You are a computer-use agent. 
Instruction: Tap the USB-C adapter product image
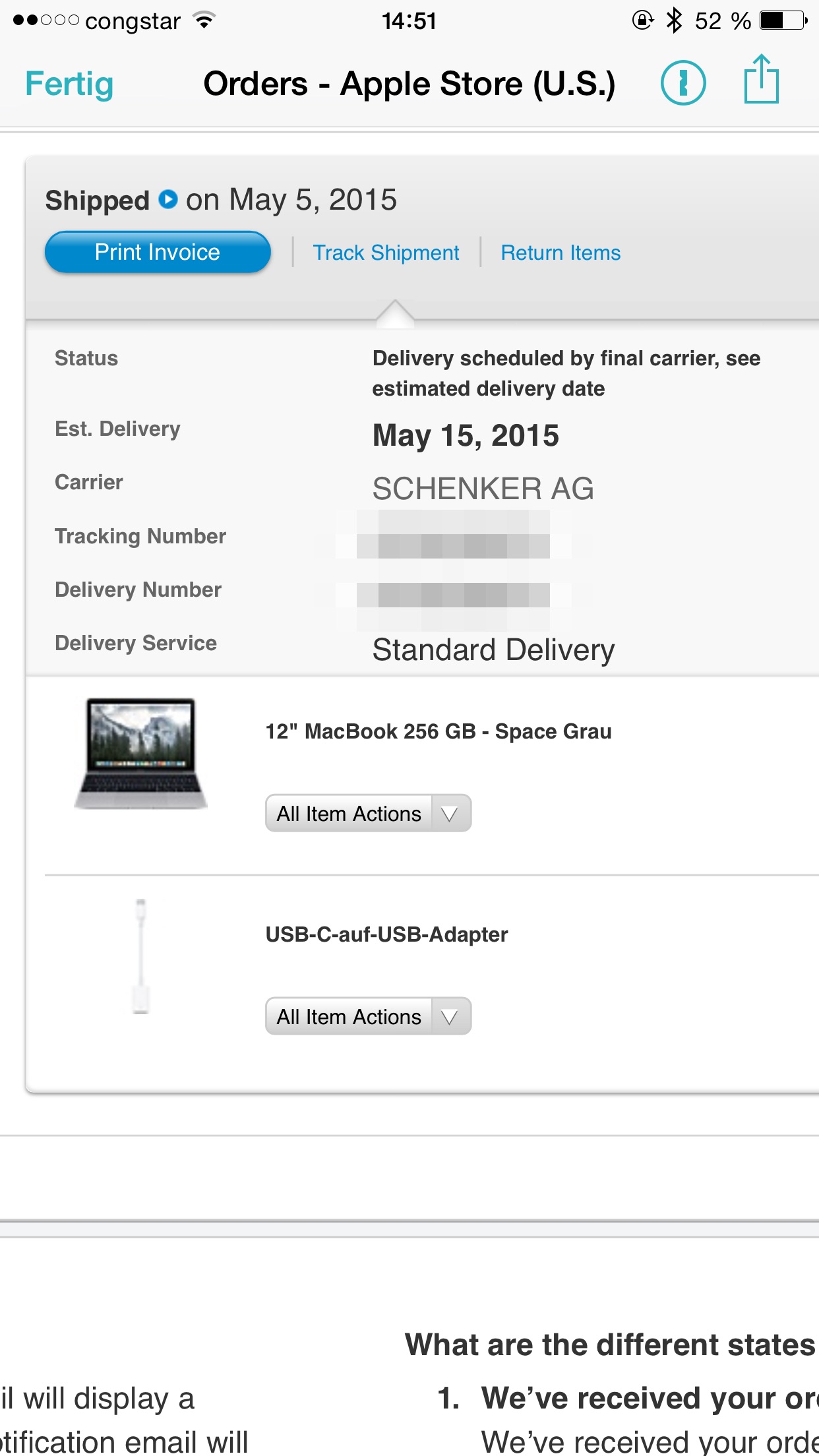click(140, 956)
